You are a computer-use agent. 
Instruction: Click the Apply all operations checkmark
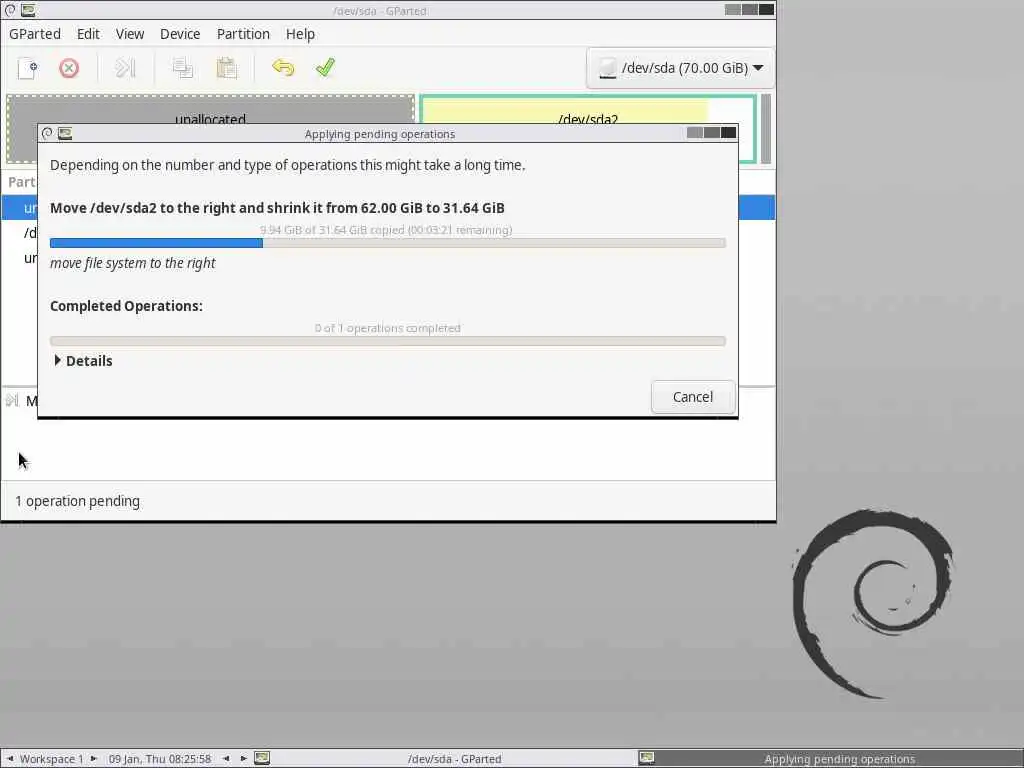tap(325, 68)
